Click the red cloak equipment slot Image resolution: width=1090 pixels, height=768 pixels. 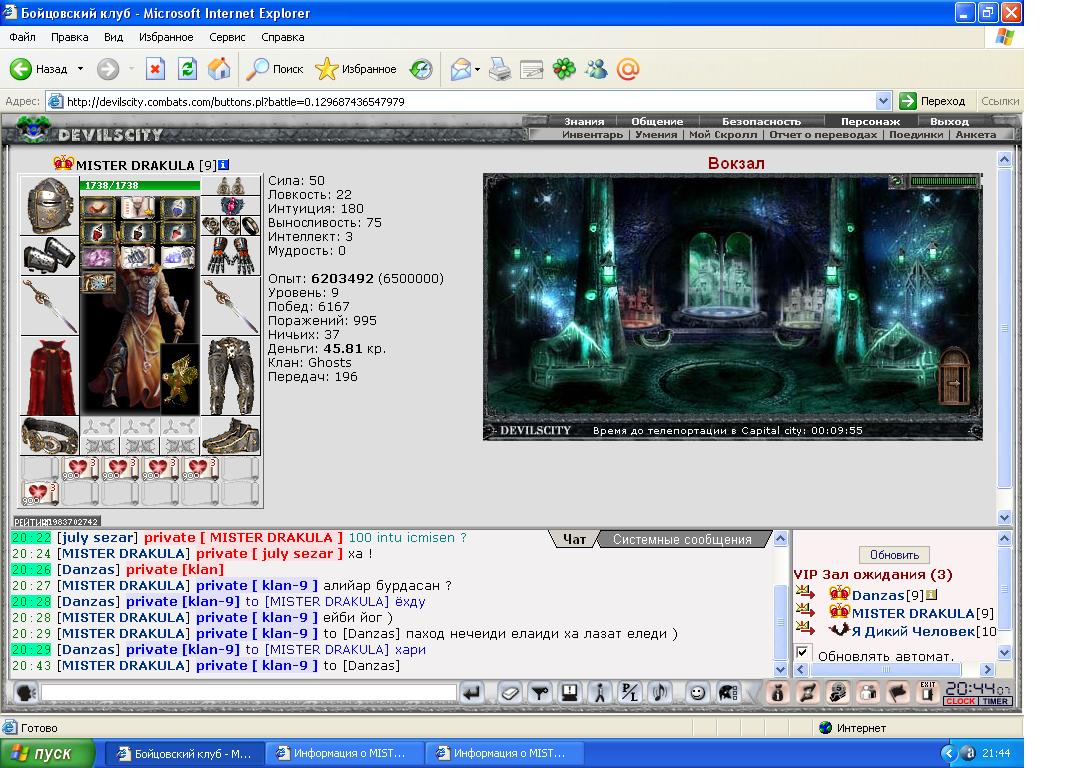coord(49,376)
